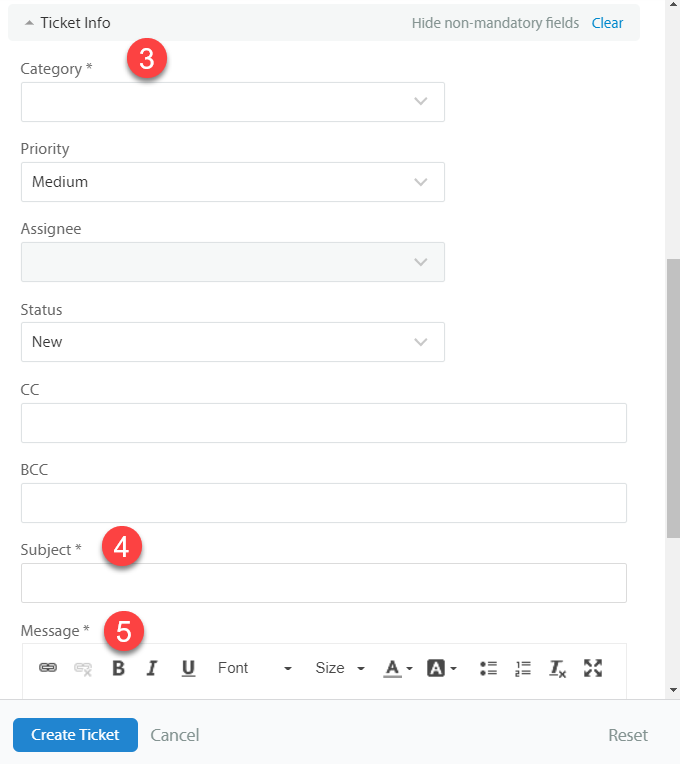This screenshot has height=764, width=680.
Task: Maximize the message editor
Action: pos(593,668)
